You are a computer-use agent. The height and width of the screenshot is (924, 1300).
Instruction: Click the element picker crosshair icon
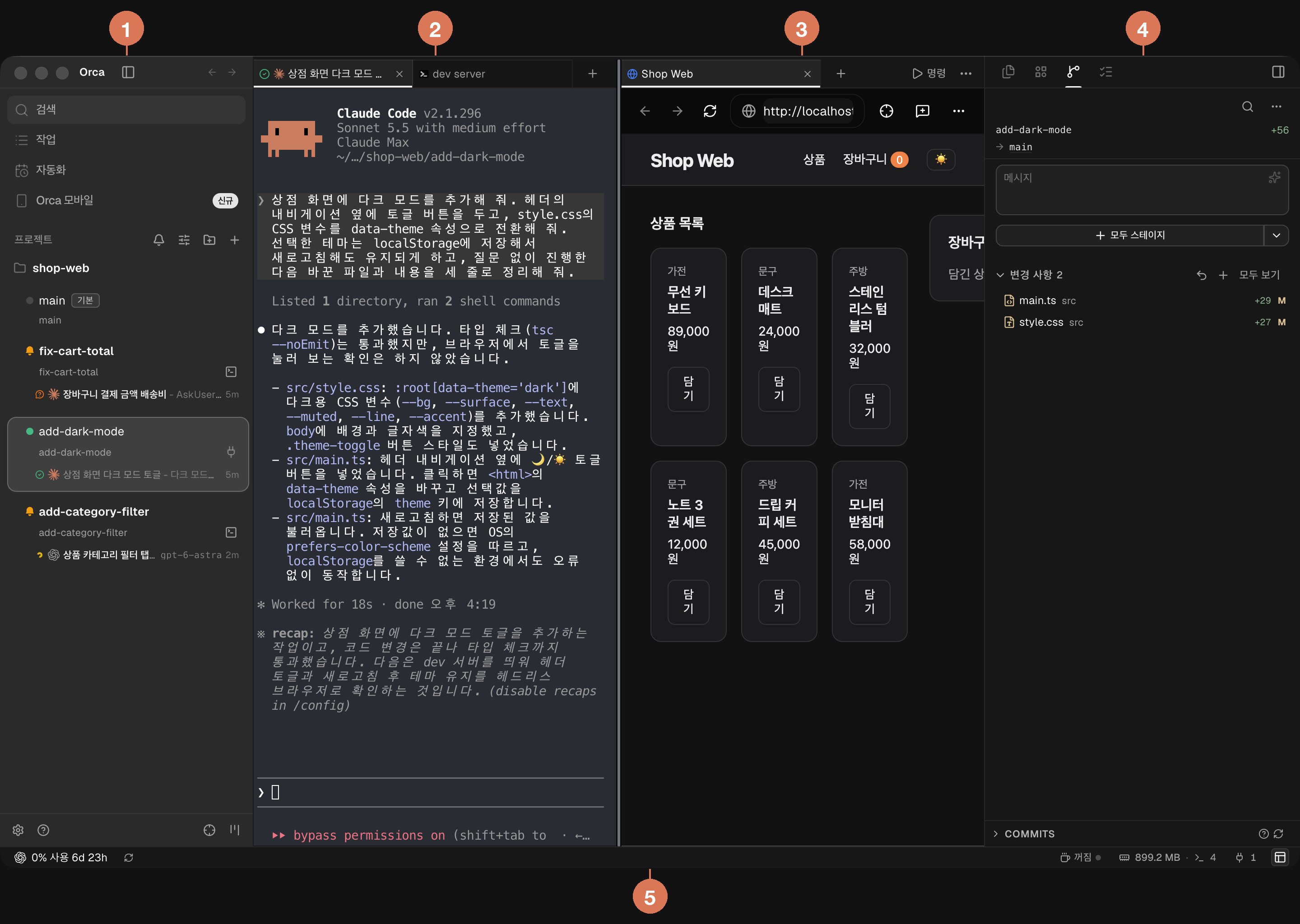[886, 111]
